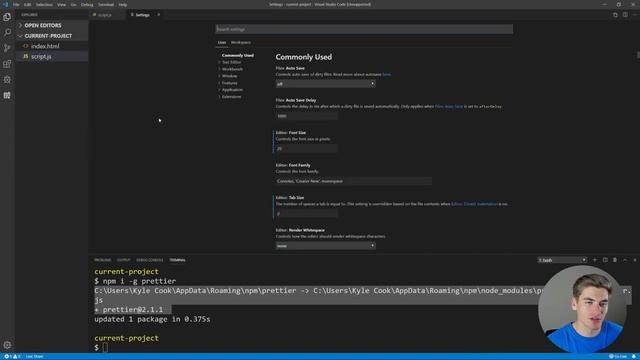
Task: Split the editor with the split icon
Action: [x=625, y=15]
